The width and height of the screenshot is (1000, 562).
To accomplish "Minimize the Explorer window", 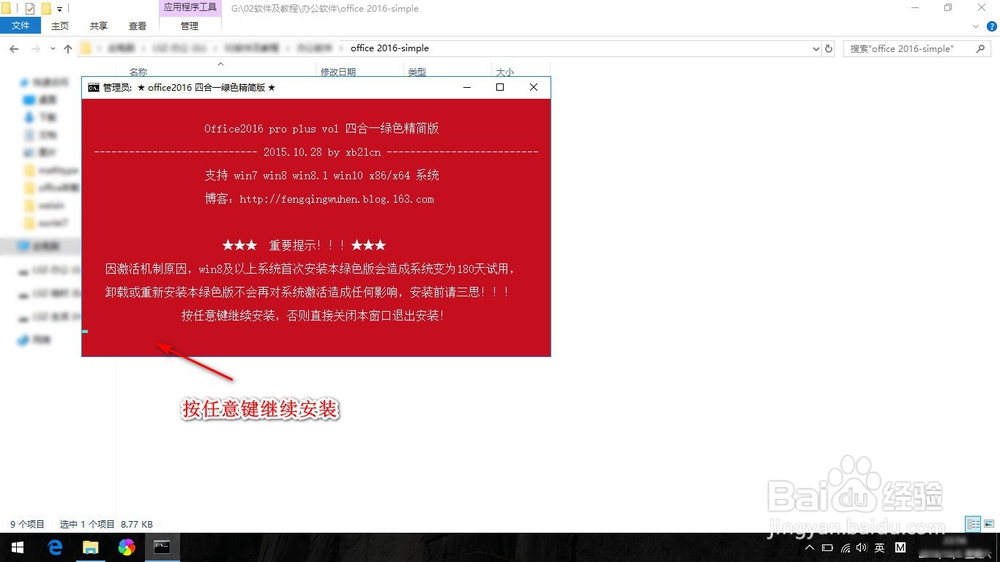I will 915,8.
